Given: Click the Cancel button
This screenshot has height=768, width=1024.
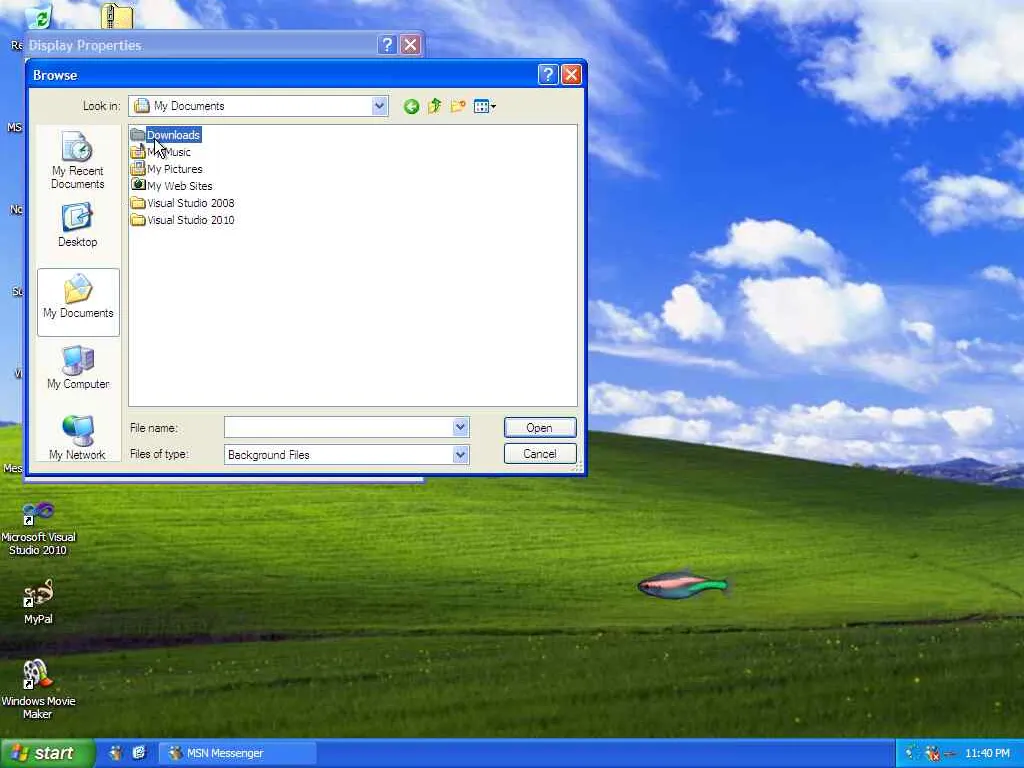Looking at the screenshot, I should [540, 454].
